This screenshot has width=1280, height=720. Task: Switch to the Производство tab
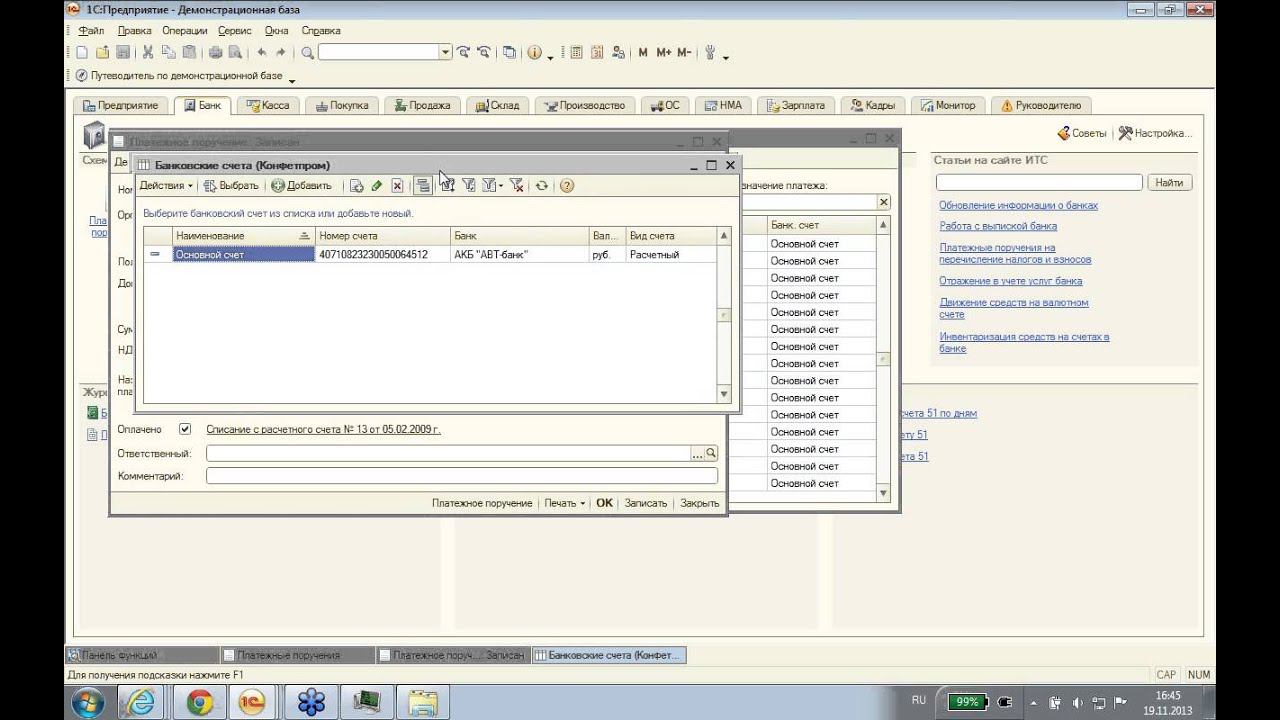click(x=584, y=105)
